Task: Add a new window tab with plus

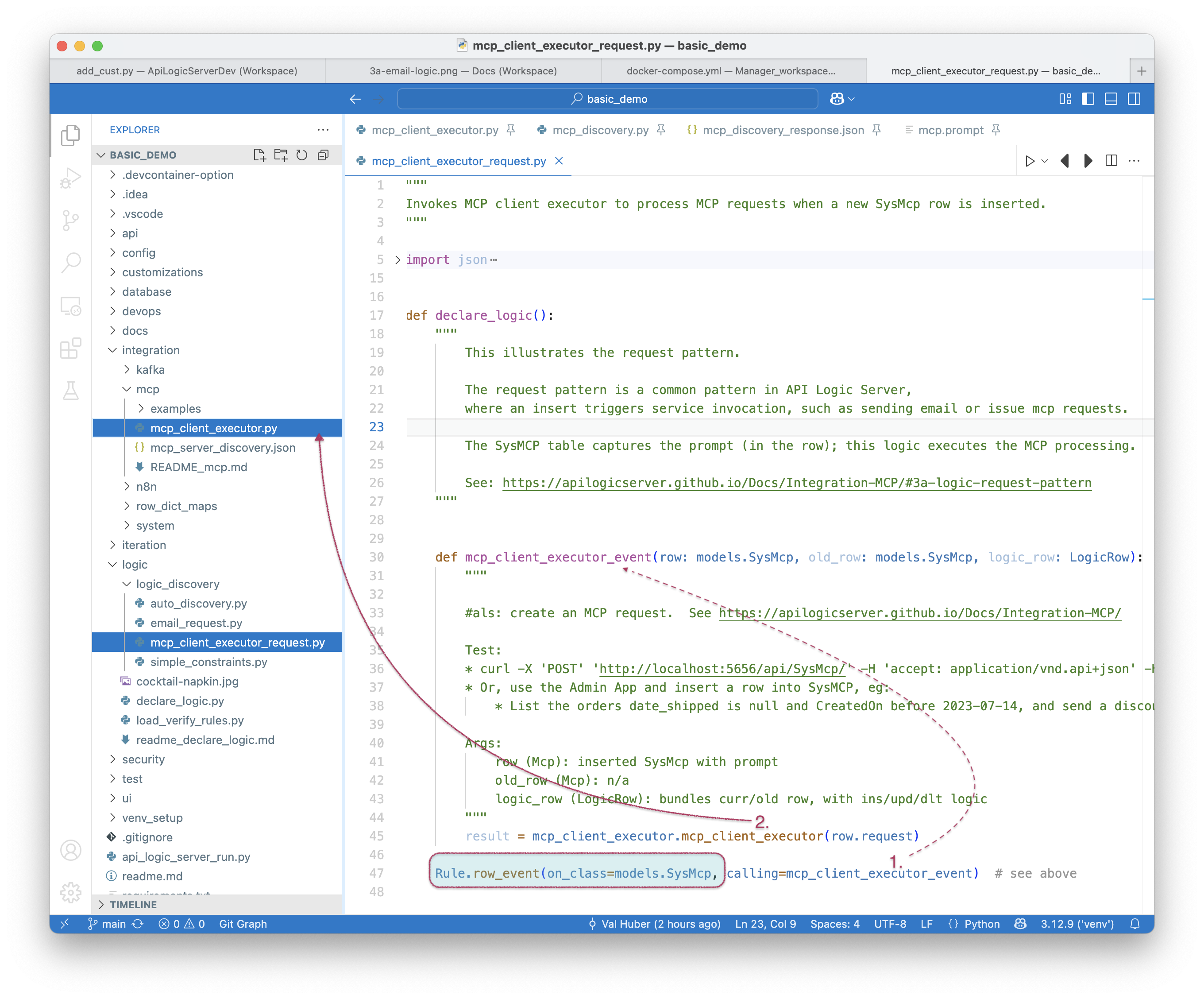Action: pyautogui.click(x=1141, y=71)
